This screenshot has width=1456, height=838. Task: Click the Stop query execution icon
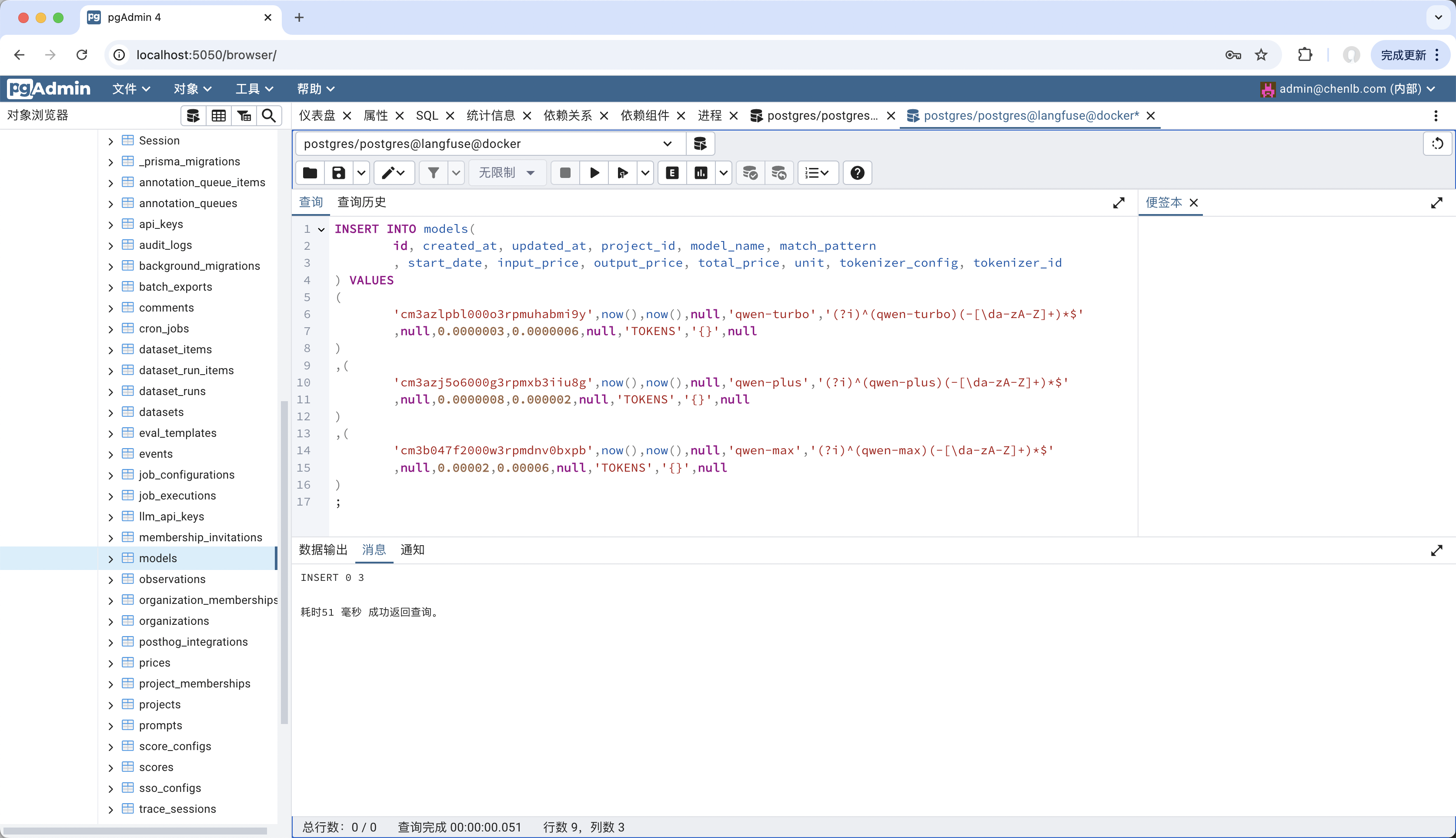[x=564, y=173]
